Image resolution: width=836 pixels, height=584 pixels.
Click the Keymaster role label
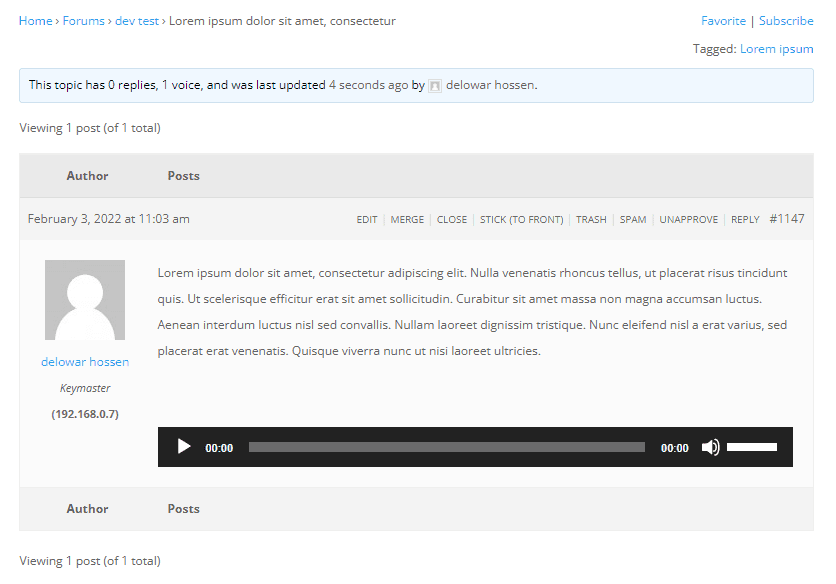[x=85, y=388]
